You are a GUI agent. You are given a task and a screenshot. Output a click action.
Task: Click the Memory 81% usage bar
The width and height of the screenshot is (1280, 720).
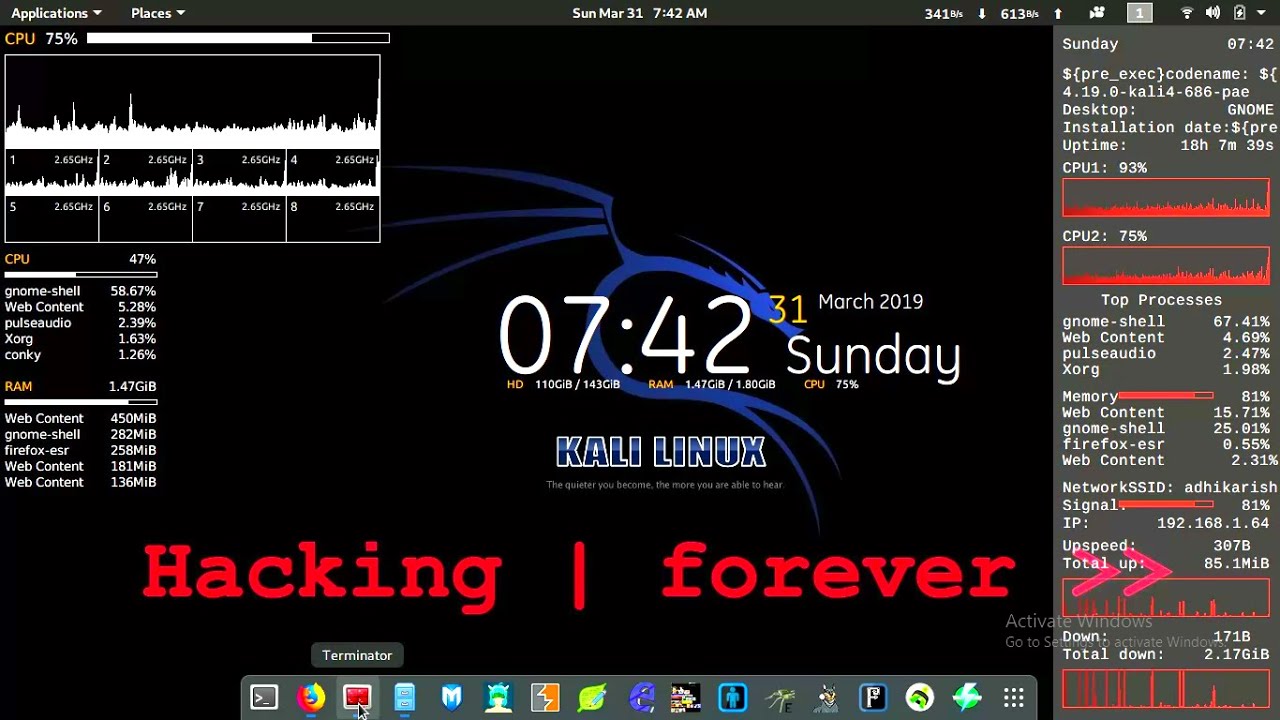pyautogui.click(x=1166, y=396)
